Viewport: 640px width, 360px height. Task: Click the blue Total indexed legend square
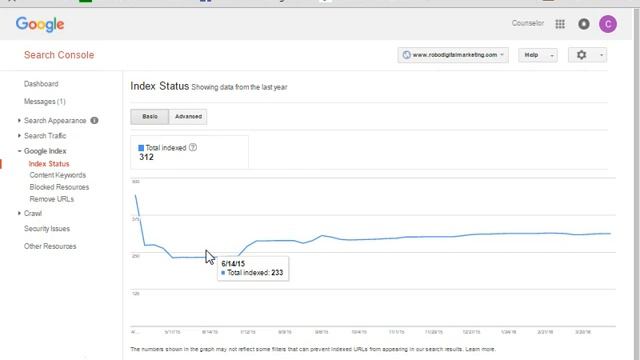(x=141, y=148)
